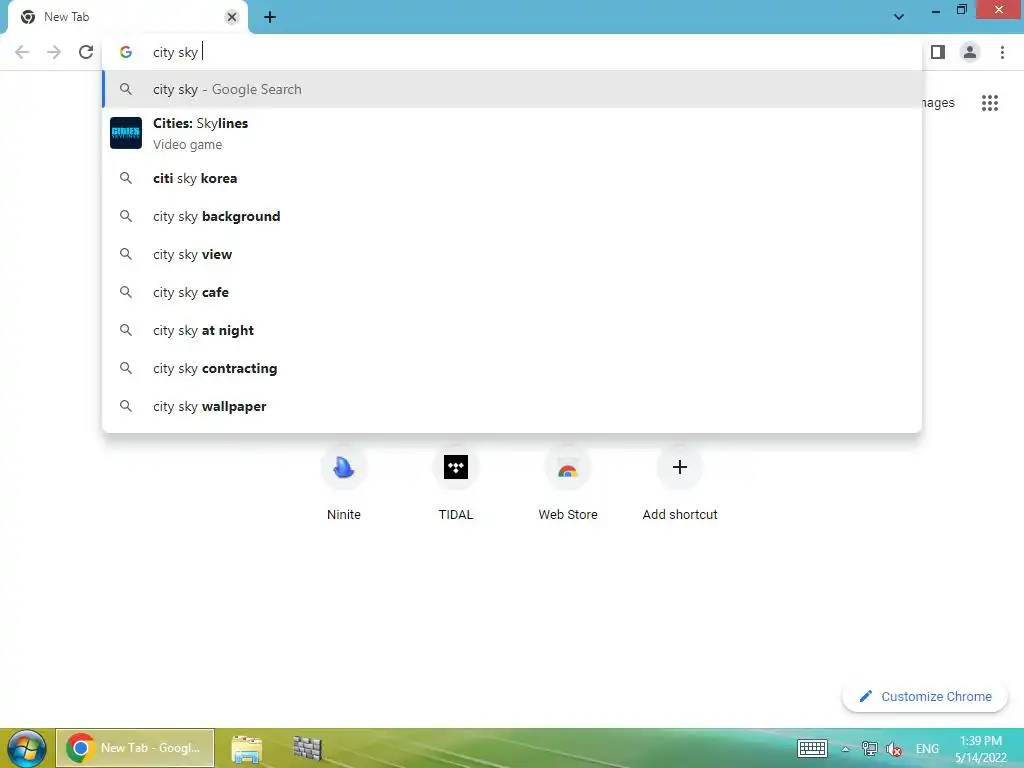Toggle the browser side panel
Screen dimensions: 1024x768
938,52
